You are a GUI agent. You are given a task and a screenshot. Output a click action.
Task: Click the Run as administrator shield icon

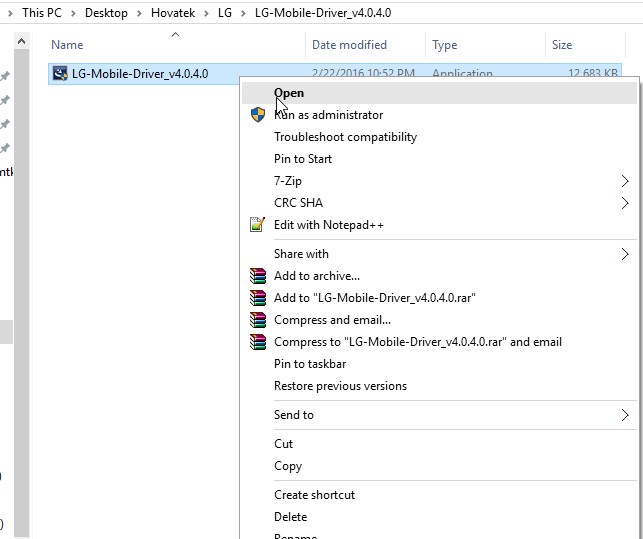tap(258, 115)
